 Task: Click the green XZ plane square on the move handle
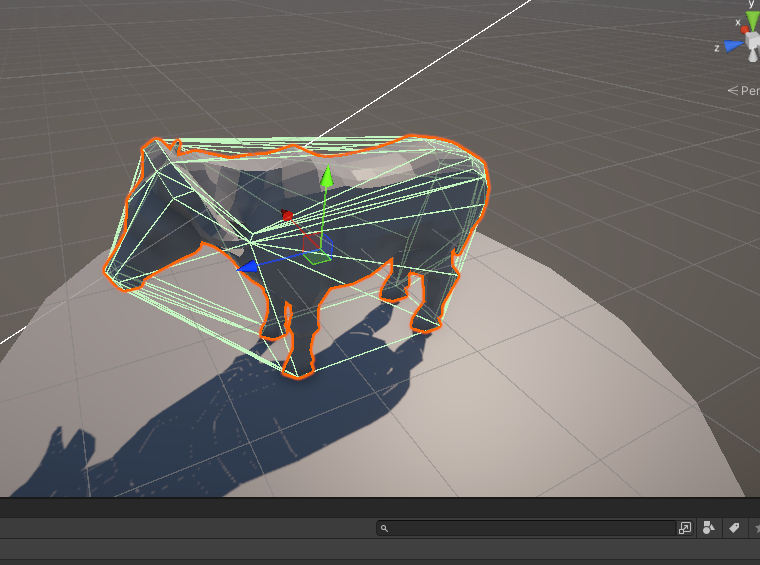pyautogui.click(x=316, y=258)
